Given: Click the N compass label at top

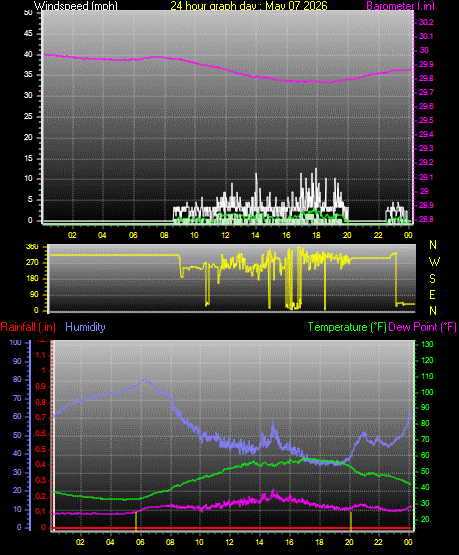Looking at the screenshot, I should [432, 245].
